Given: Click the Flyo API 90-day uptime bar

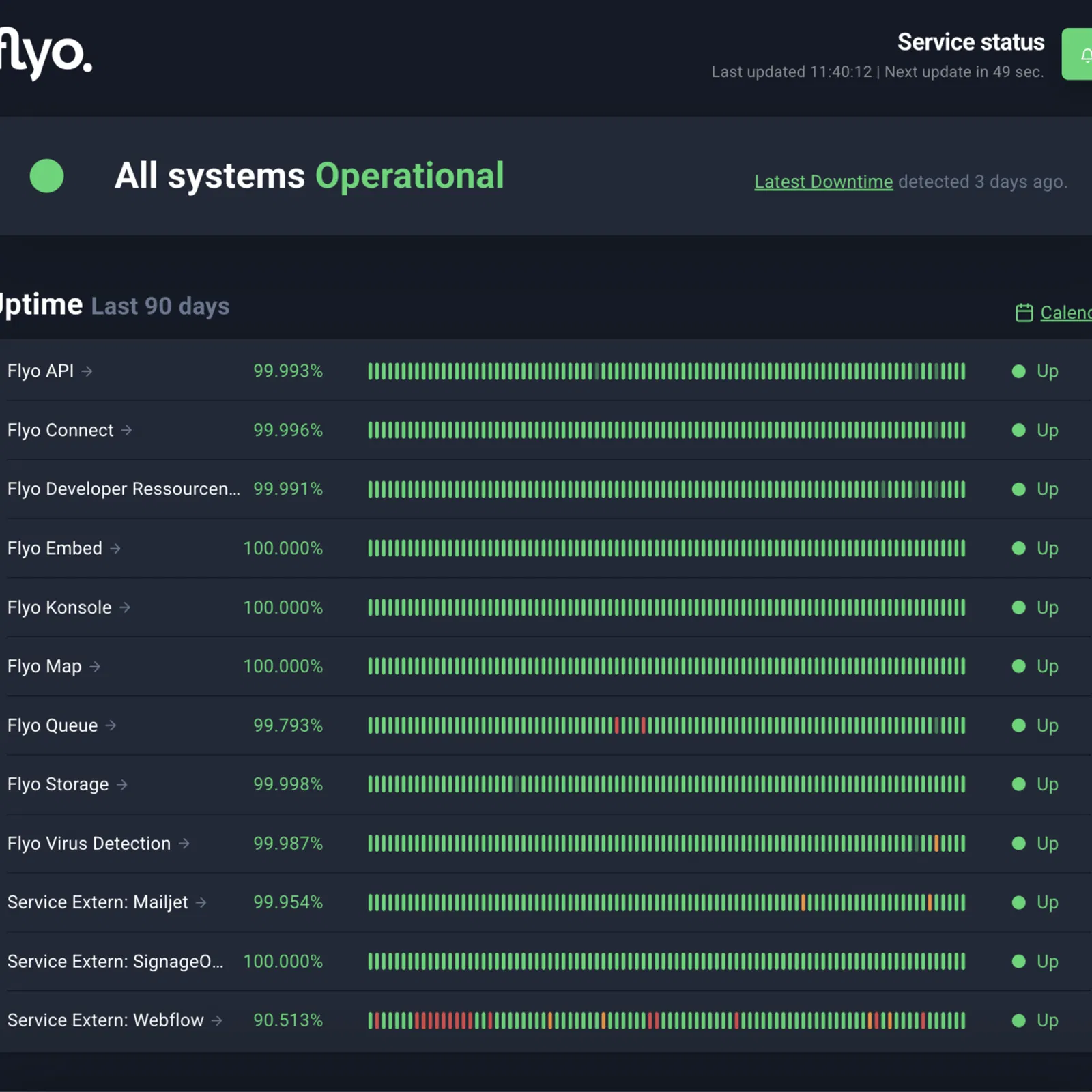Looking at the screenshot, I should click(x=667, y=371).
